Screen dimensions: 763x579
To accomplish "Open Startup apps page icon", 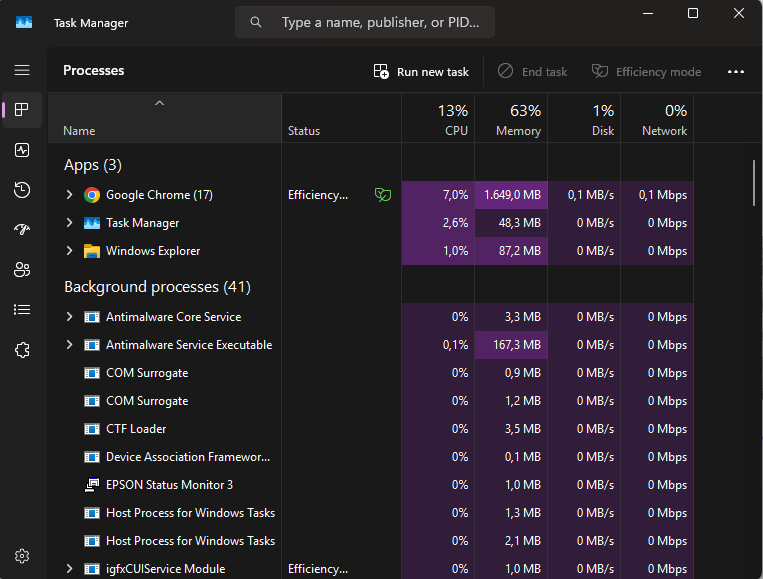I will pyautogui.click(x=22, y=230).
